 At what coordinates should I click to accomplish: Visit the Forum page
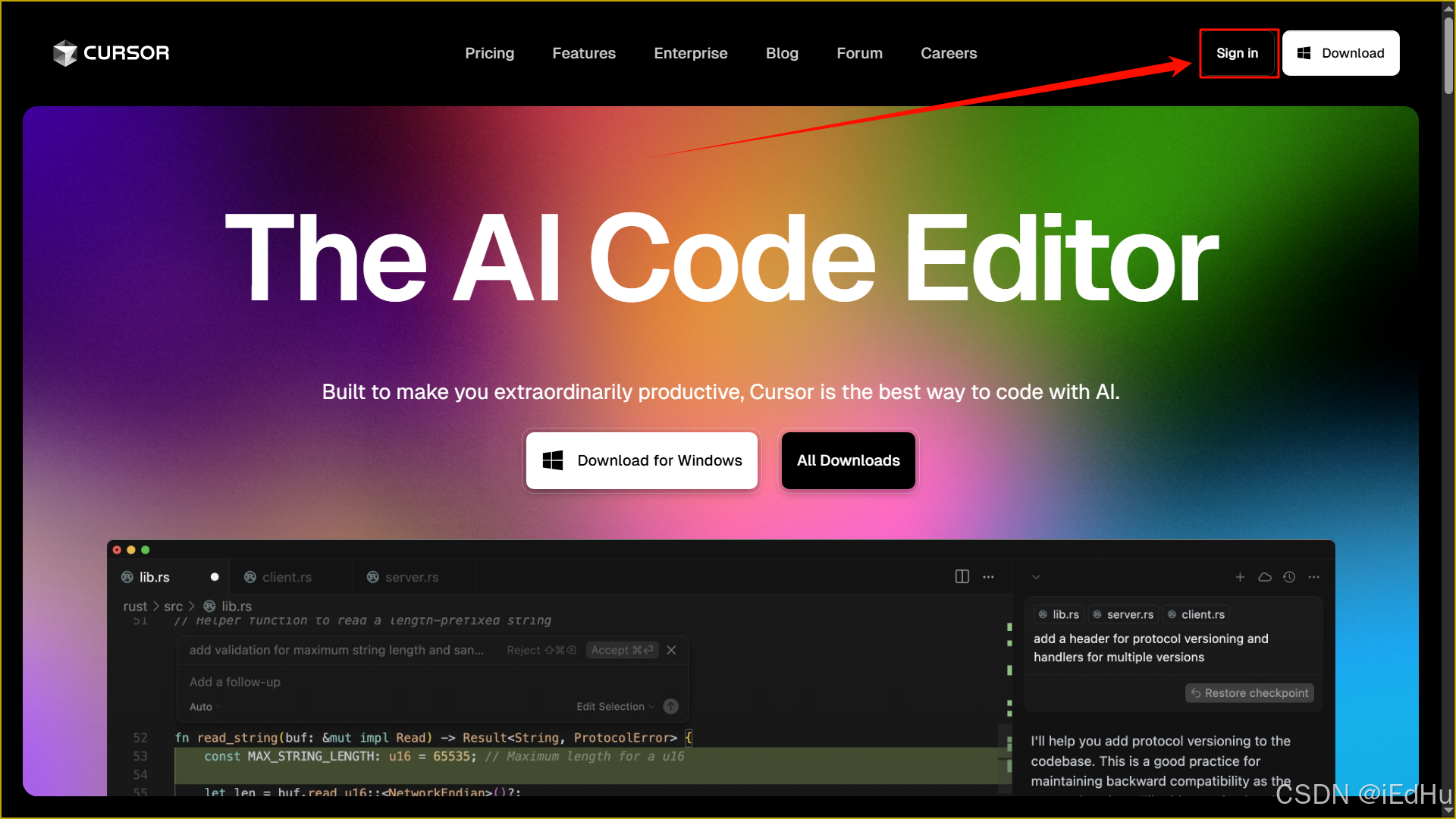[859, 53]
